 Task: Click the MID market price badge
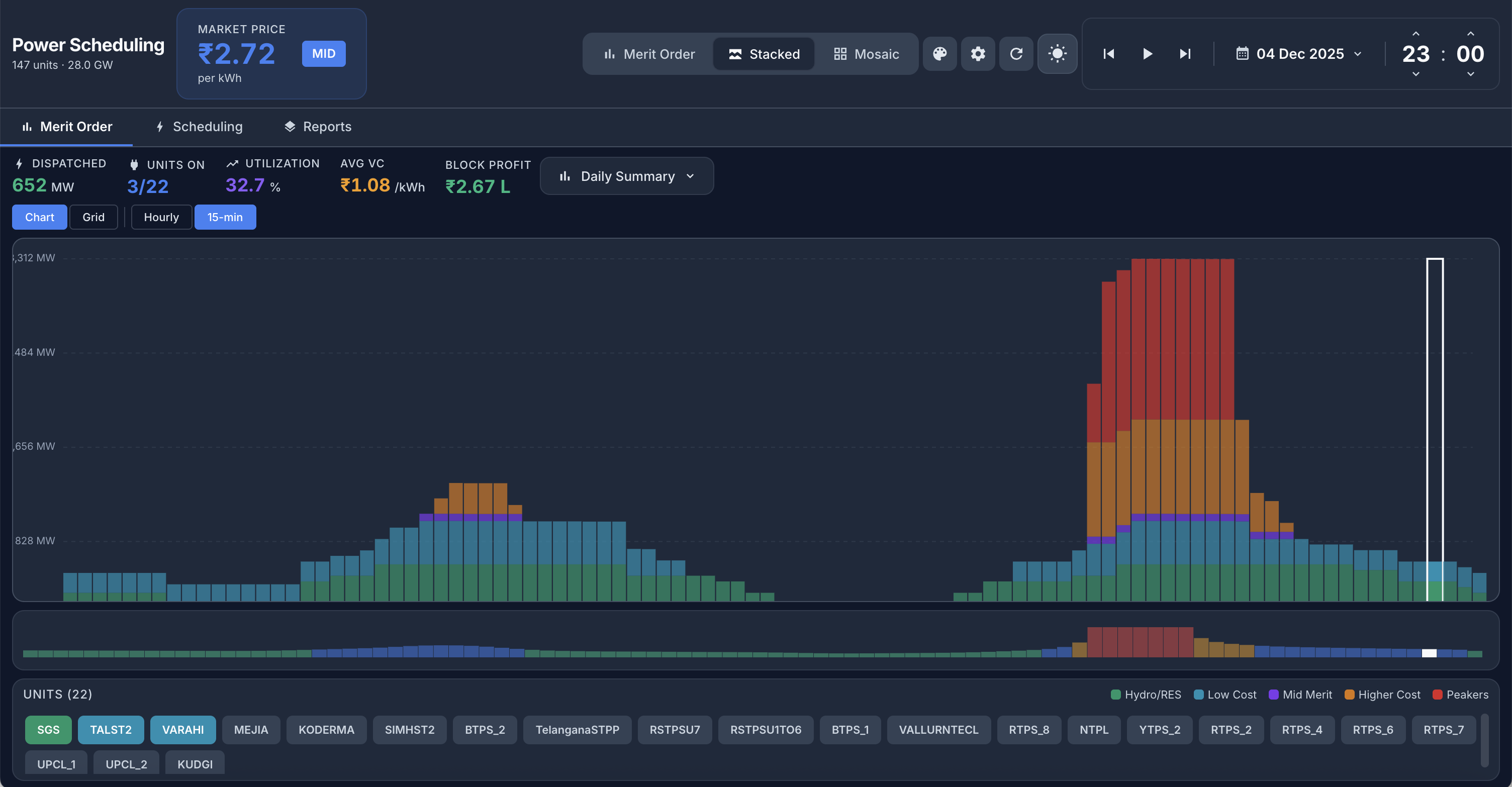323,53
